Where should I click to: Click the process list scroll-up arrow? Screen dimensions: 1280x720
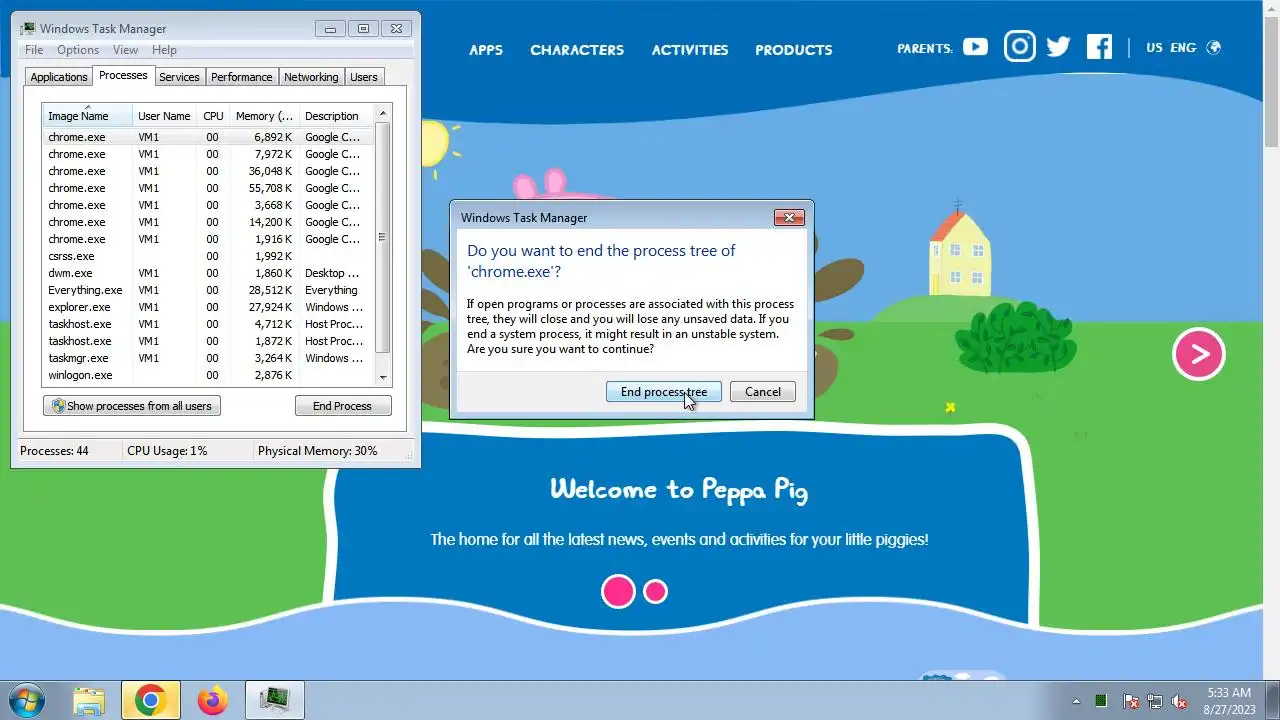pos(382,113)
